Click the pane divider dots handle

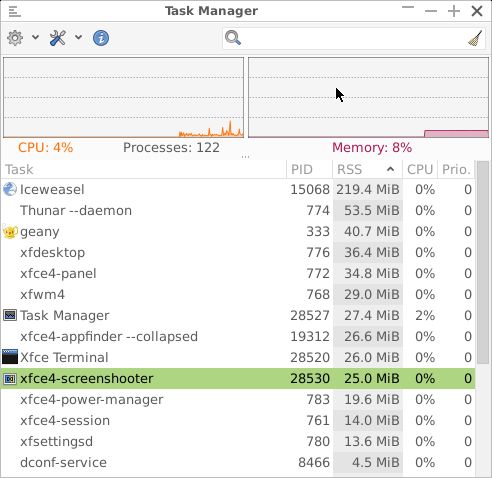(246, 156)
